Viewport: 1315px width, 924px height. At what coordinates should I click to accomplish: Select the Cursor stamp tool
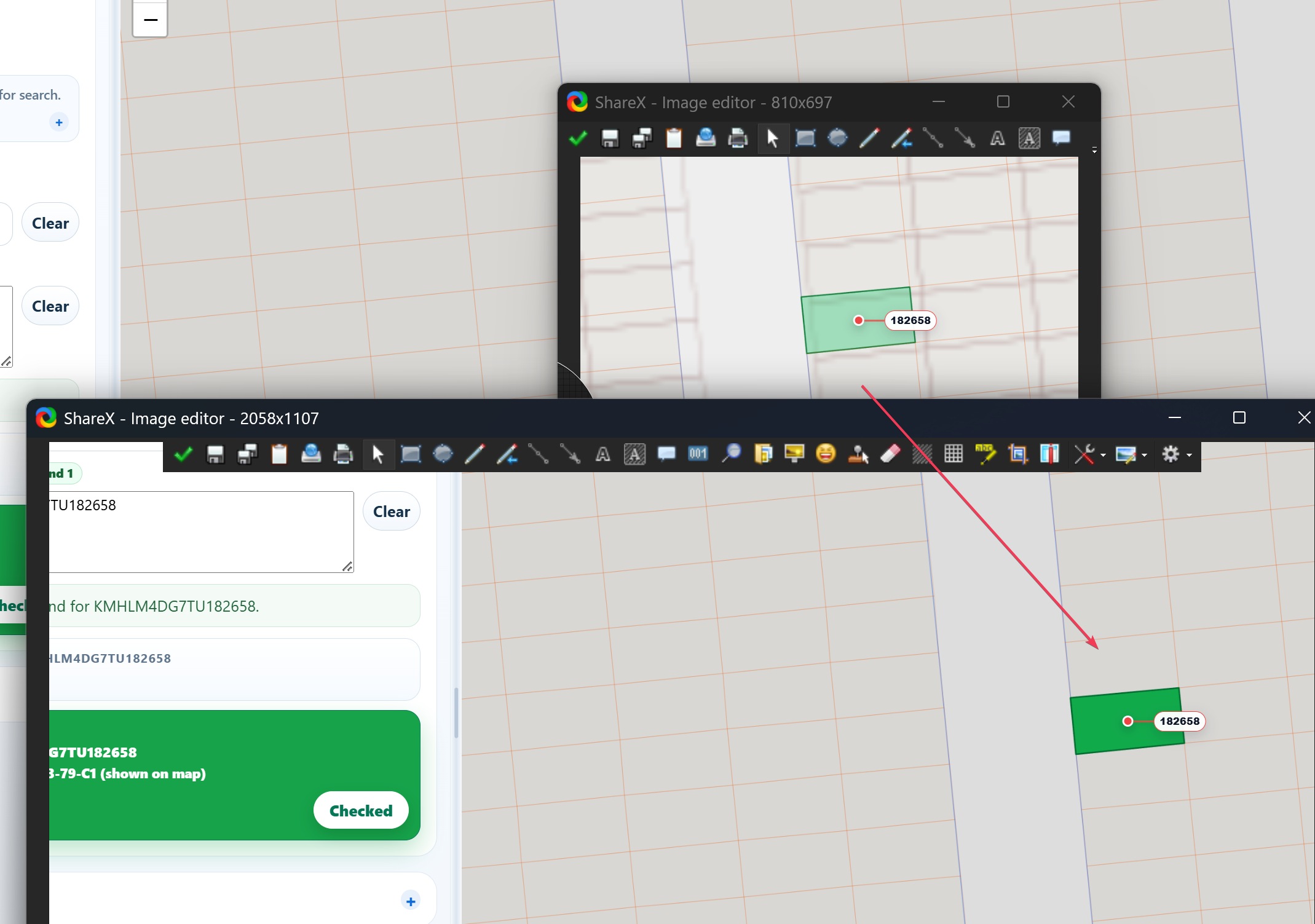[858, 454]
